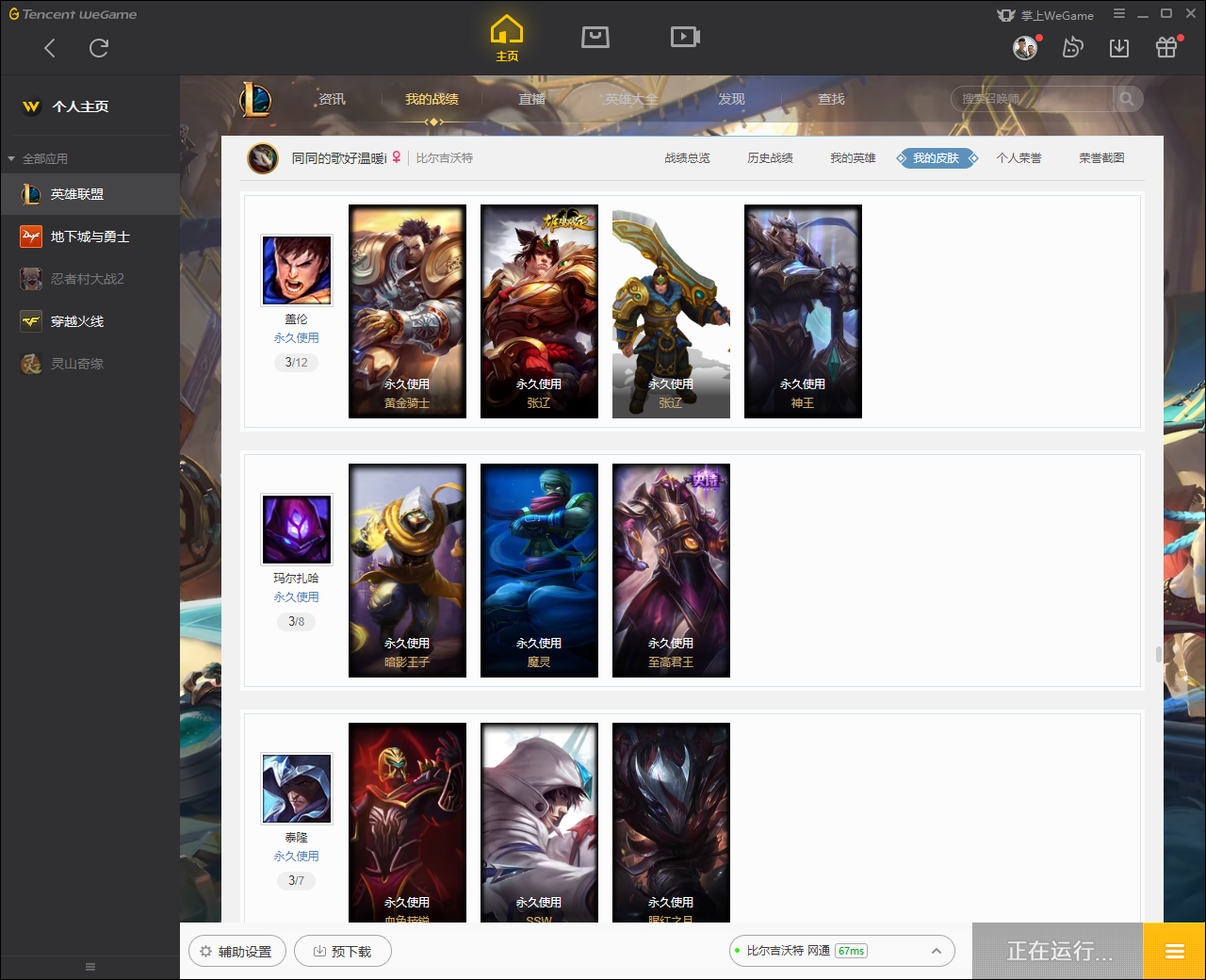Image resolution: width=1206 pixels, height=980 pixels.
Task: Refresh the page with reload icon
Action: point(99,48)
